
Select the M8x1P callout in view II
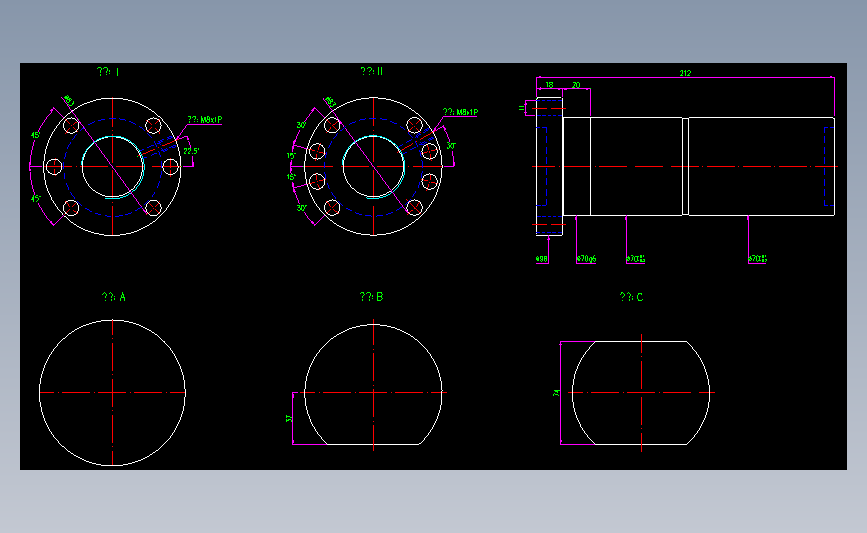[x=461, y=112]
